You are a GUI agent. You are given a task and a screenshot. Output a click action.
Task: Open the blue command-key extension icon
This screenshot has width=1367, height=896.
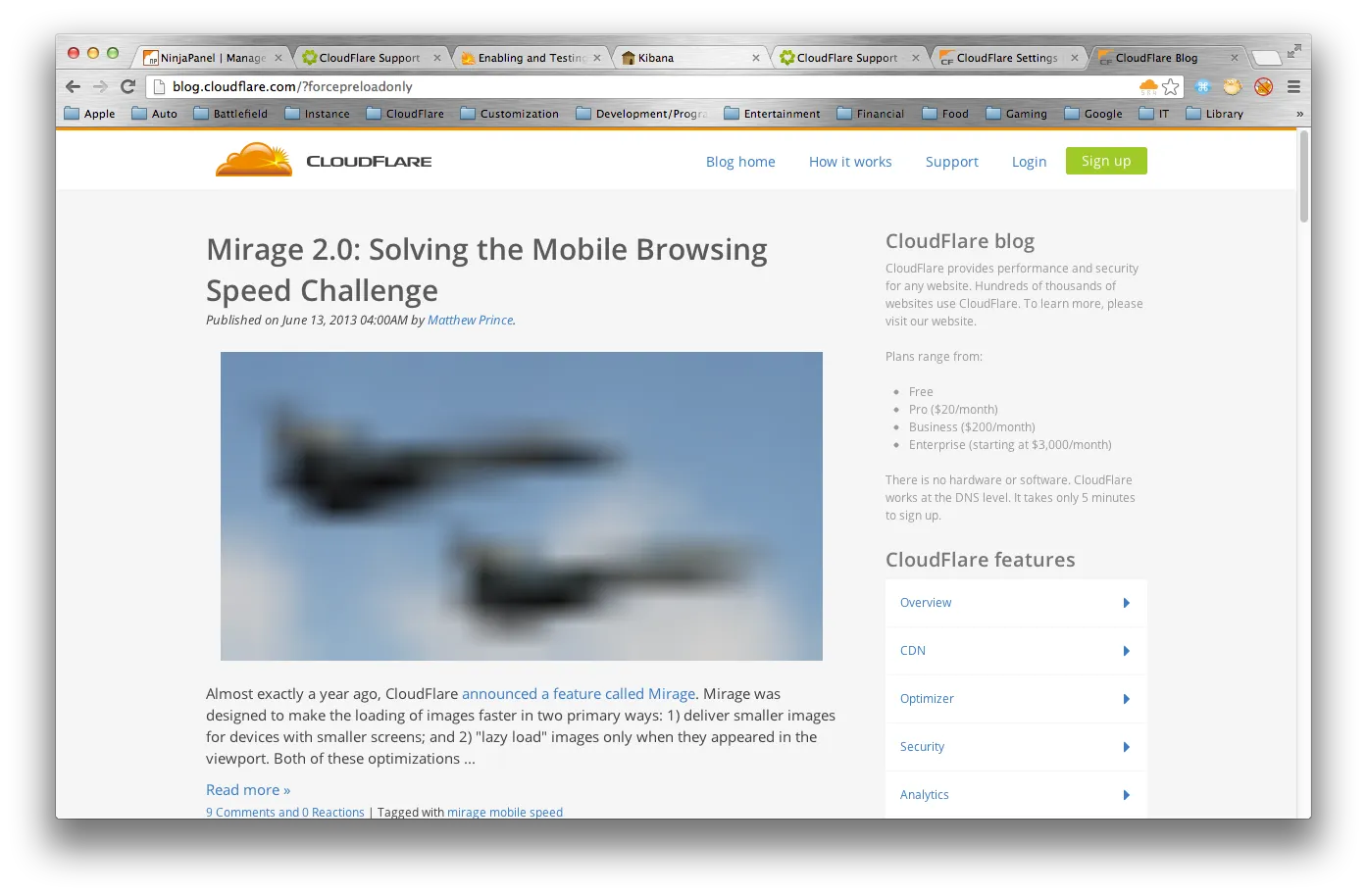[1203, 86]
